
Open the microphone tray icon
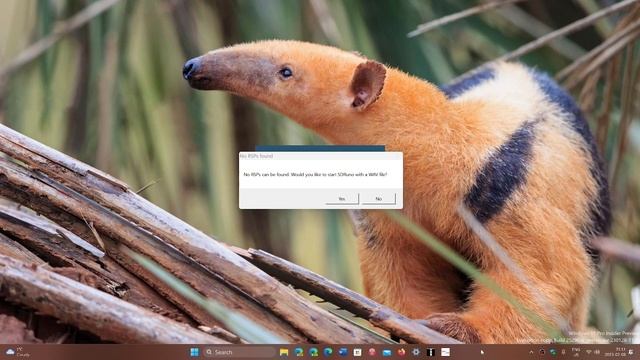coord(563,352)
